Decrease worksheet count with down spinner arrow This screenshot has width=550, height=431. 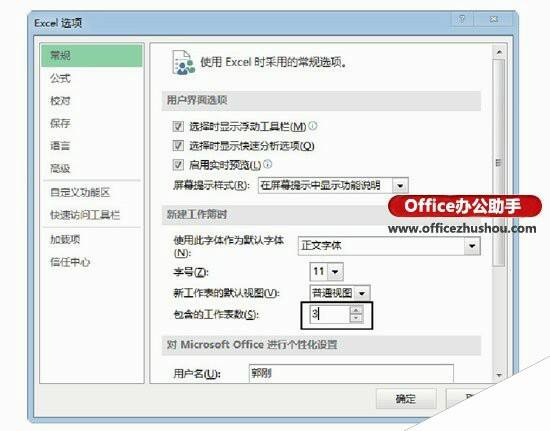pos(356,318)
